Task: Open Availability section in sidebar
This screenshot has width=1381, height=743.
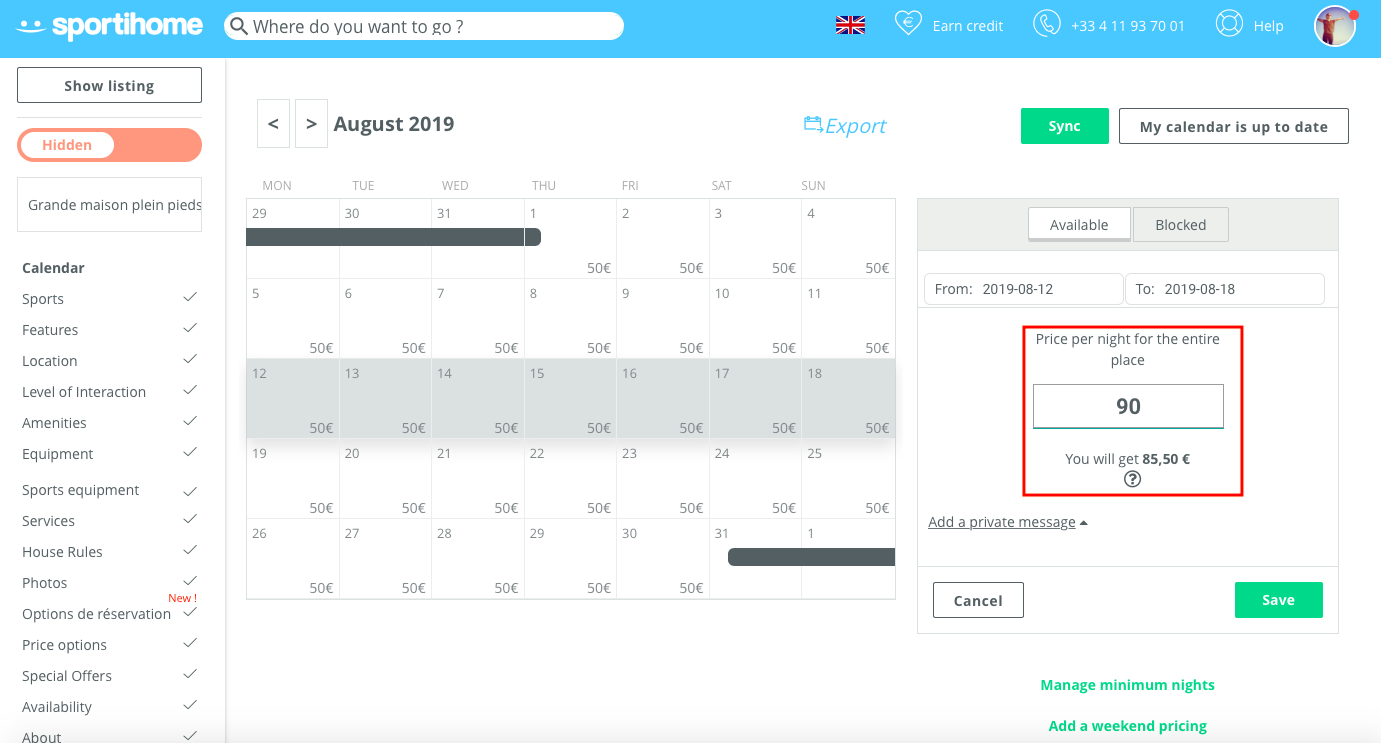Action: coord(57,707)
